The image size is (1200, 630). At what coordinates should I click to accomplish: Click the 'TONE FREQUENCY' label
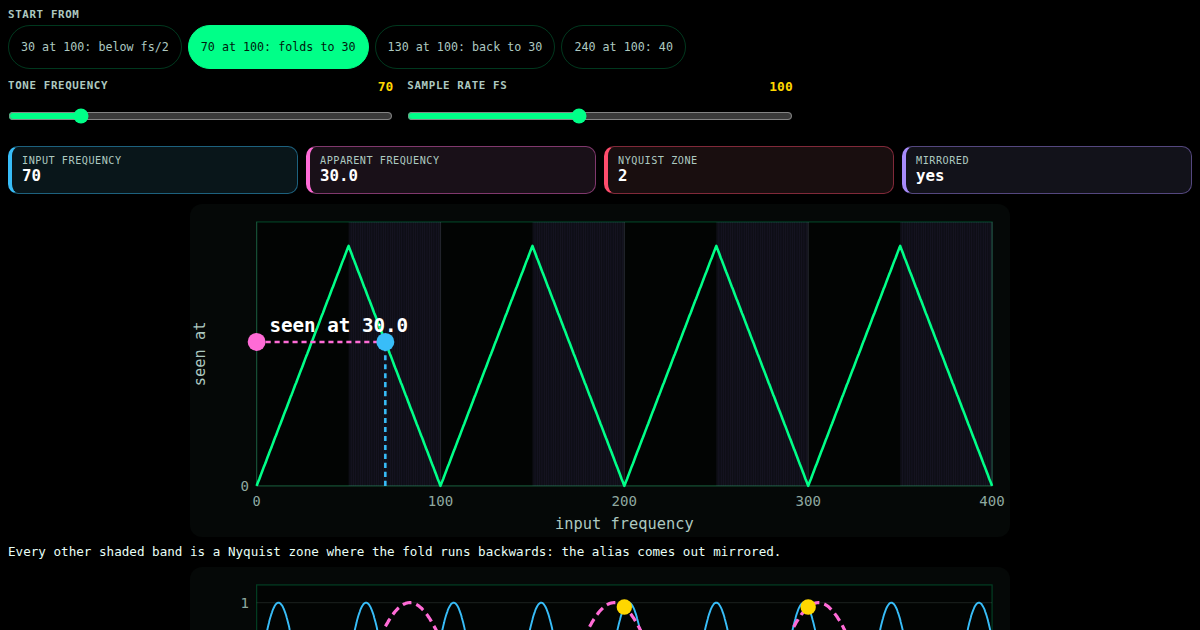tap(58, 85)
